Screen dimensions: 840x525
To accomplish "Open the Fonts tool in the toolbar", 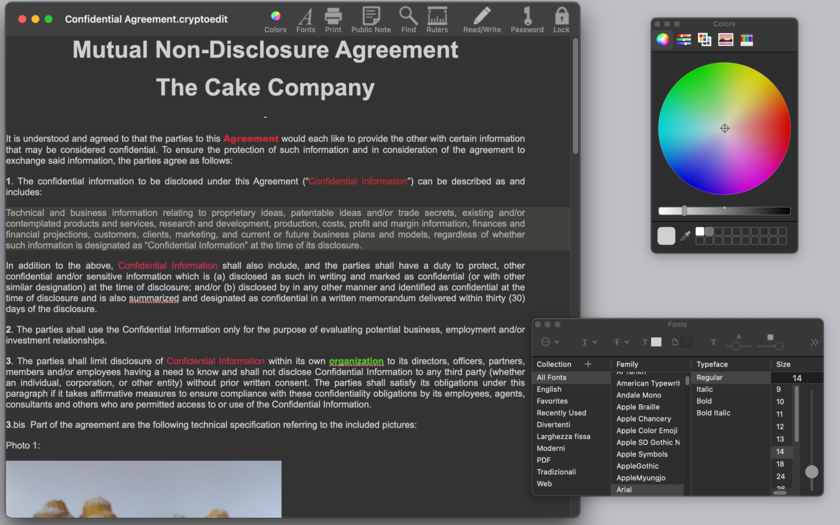I will (x=305, y=20).
